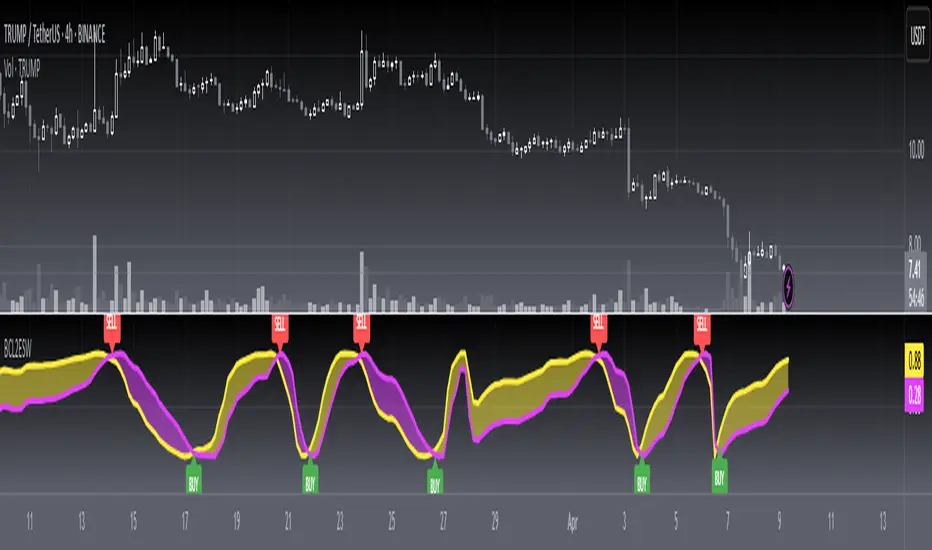Select the BCL2ESW indicator label
The width and height of the screenshot is (932, 550).
click(x=17, y=350)
